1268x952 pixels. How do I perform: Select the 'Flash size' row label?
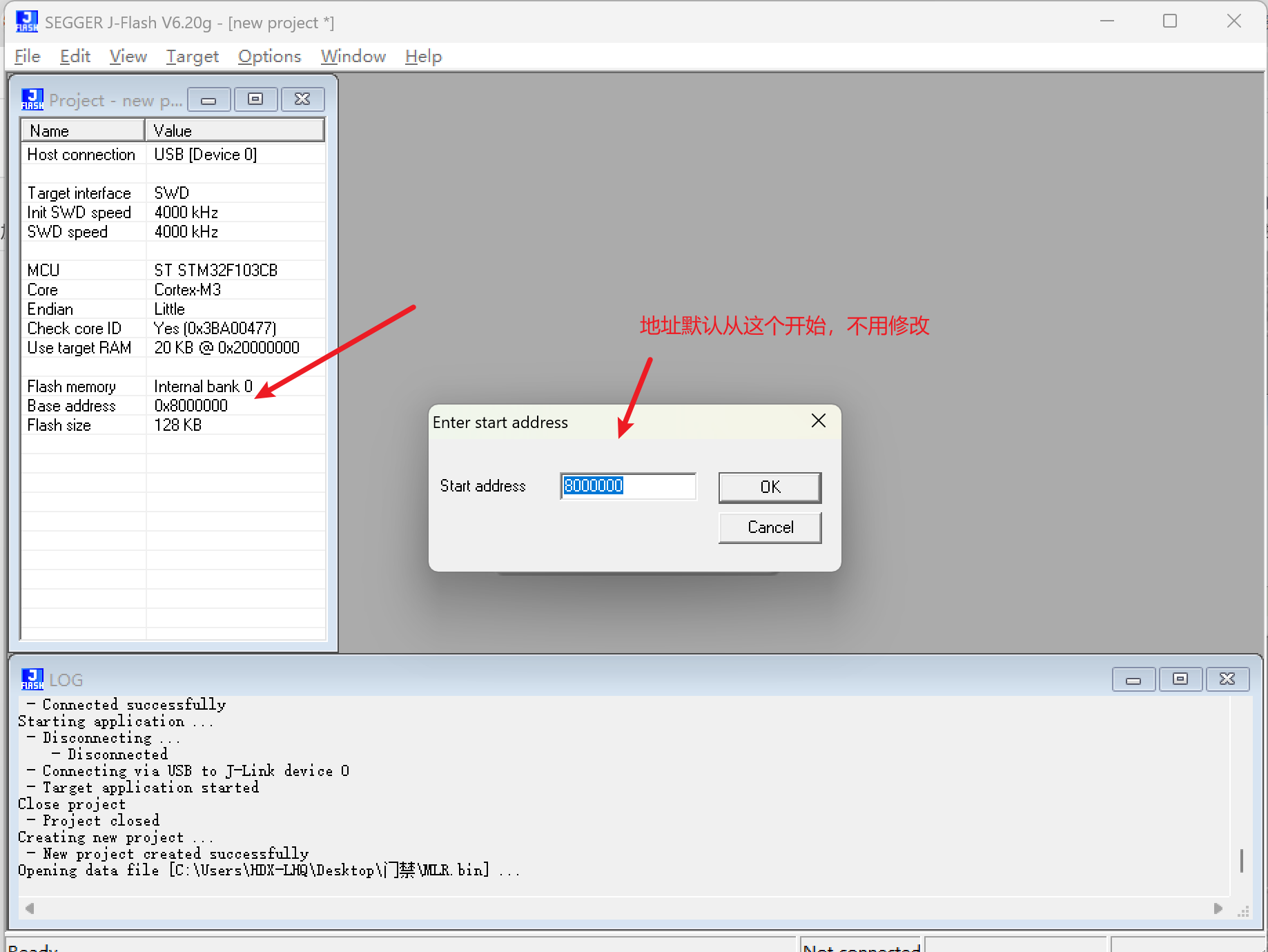(59, 425)
